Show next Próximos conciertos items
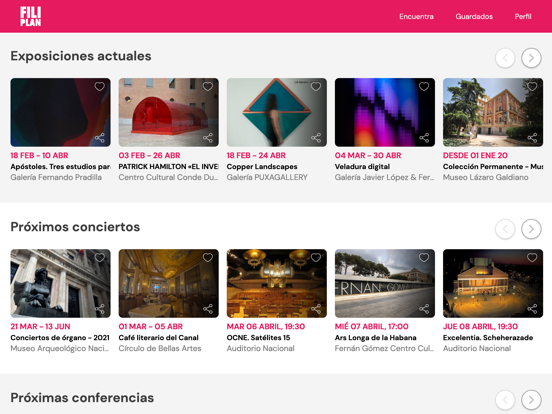 click(x=531, y=229)
